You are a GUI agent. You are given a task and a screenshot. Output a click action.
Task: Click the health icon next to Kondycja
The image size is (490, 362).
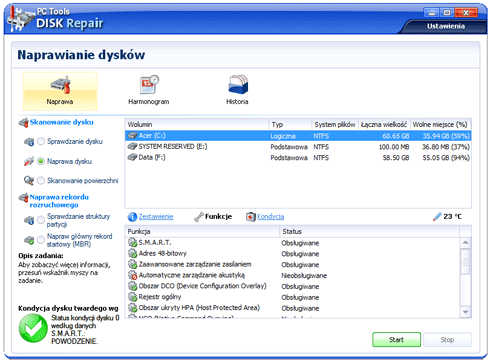click(x=251, y=217)
